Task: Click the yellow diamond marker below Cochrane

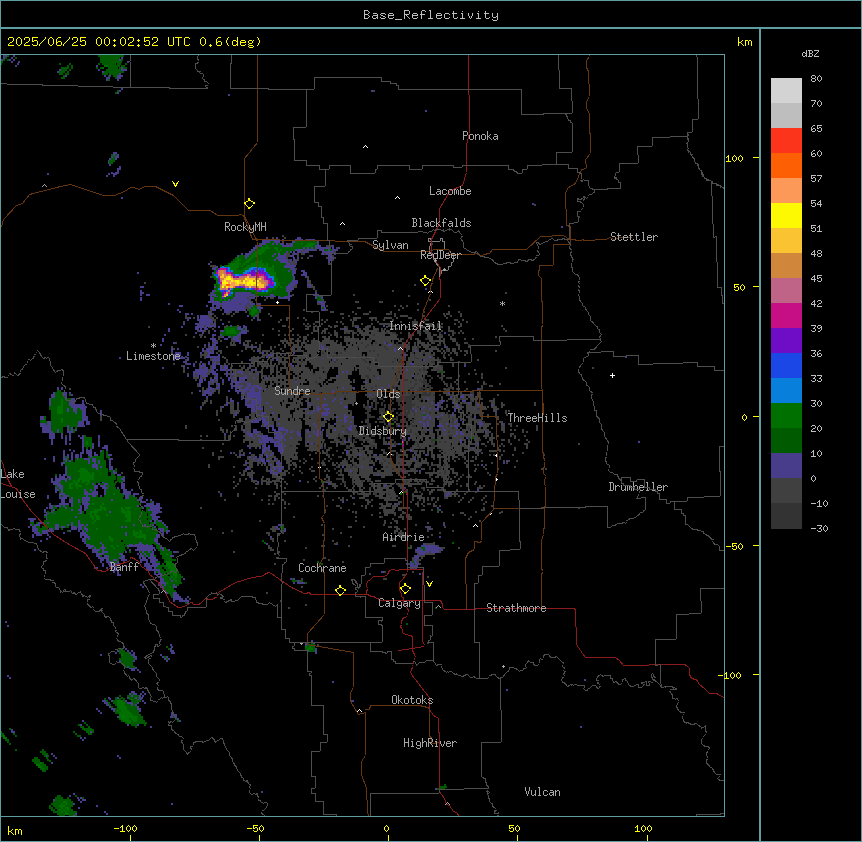Action: (340, 590)
